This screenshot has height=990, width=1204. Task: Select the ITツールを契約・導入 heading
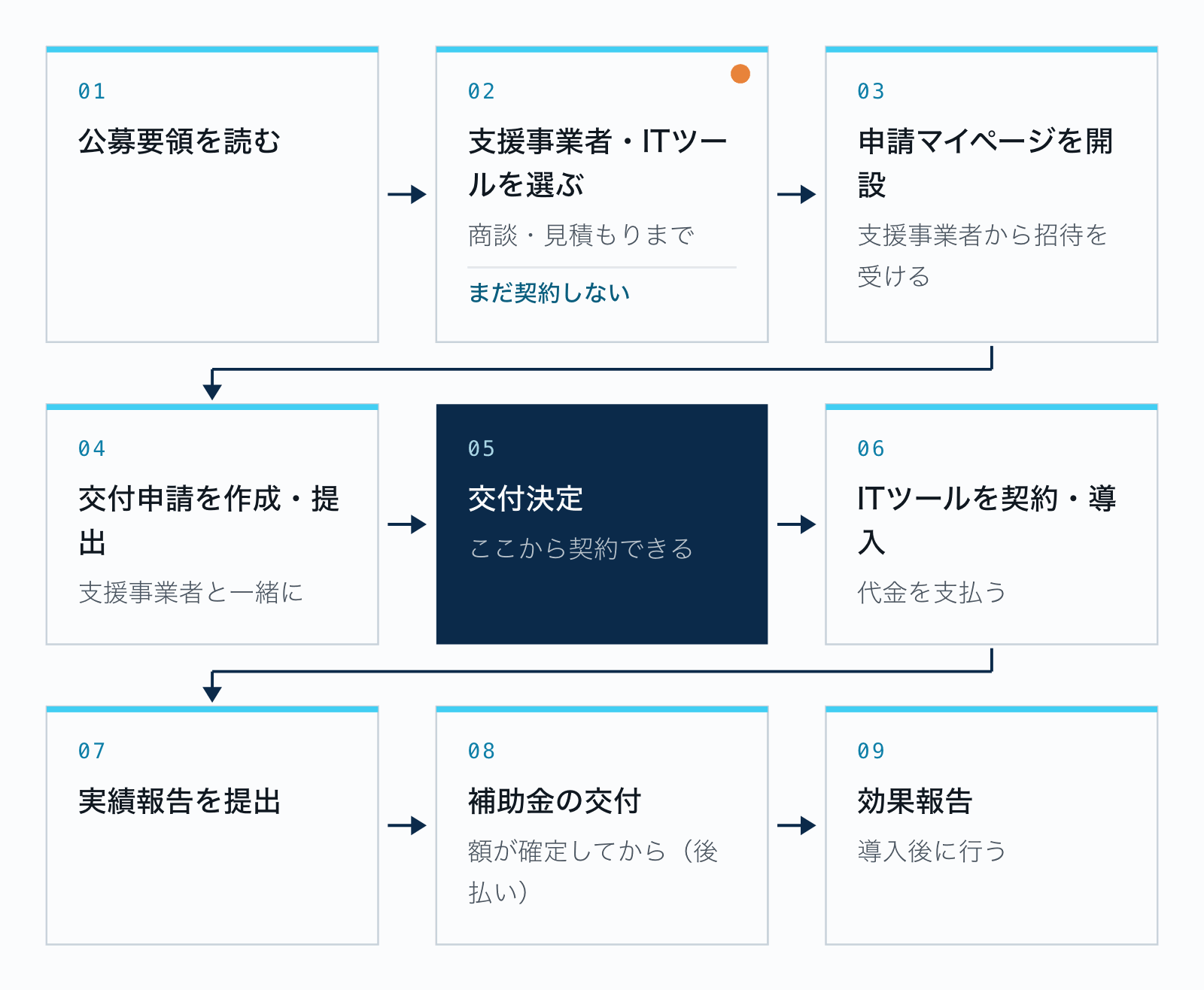tap(987, 520)
